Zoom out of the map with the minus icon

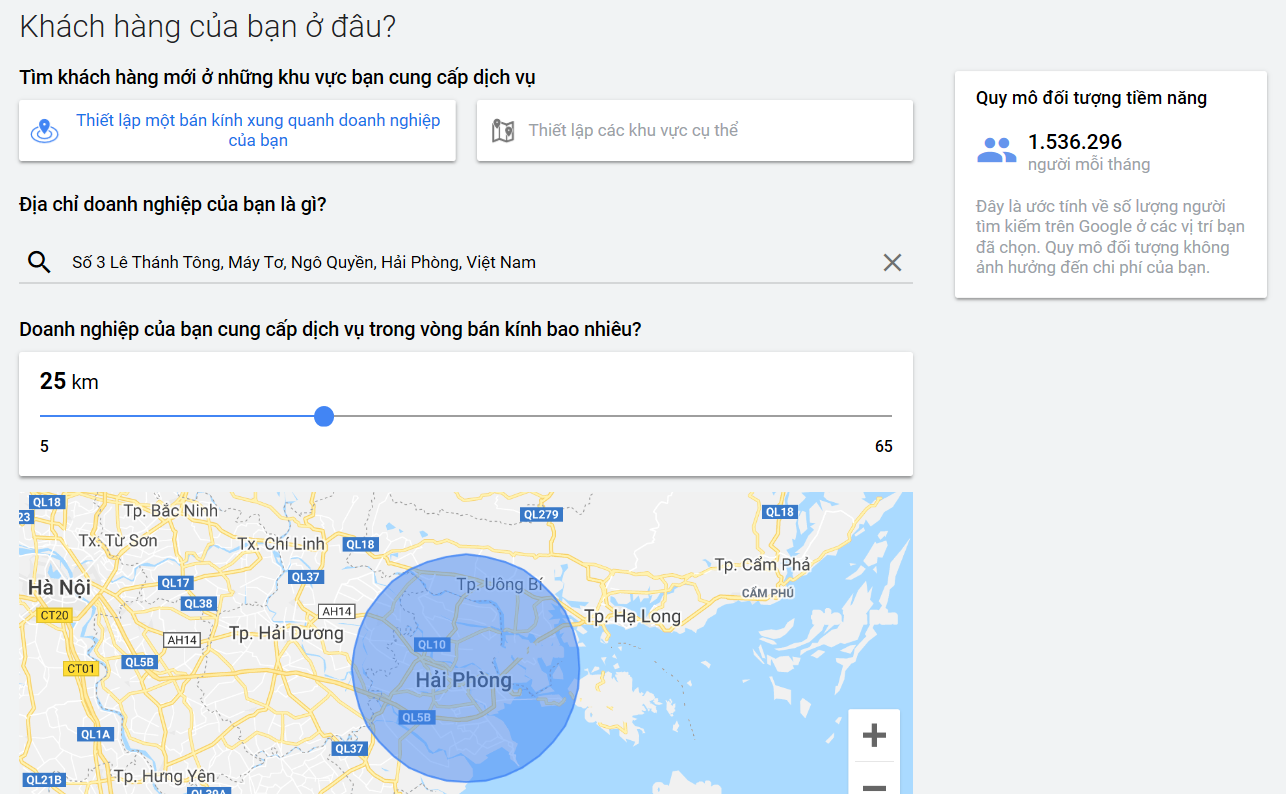(874, 786)
